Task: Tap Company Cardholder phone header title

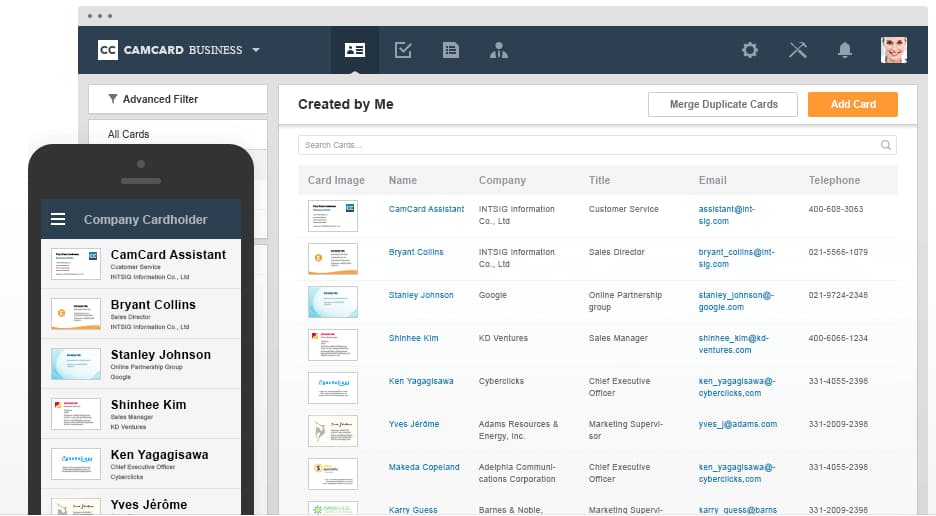Action: (x=146, y=220)
